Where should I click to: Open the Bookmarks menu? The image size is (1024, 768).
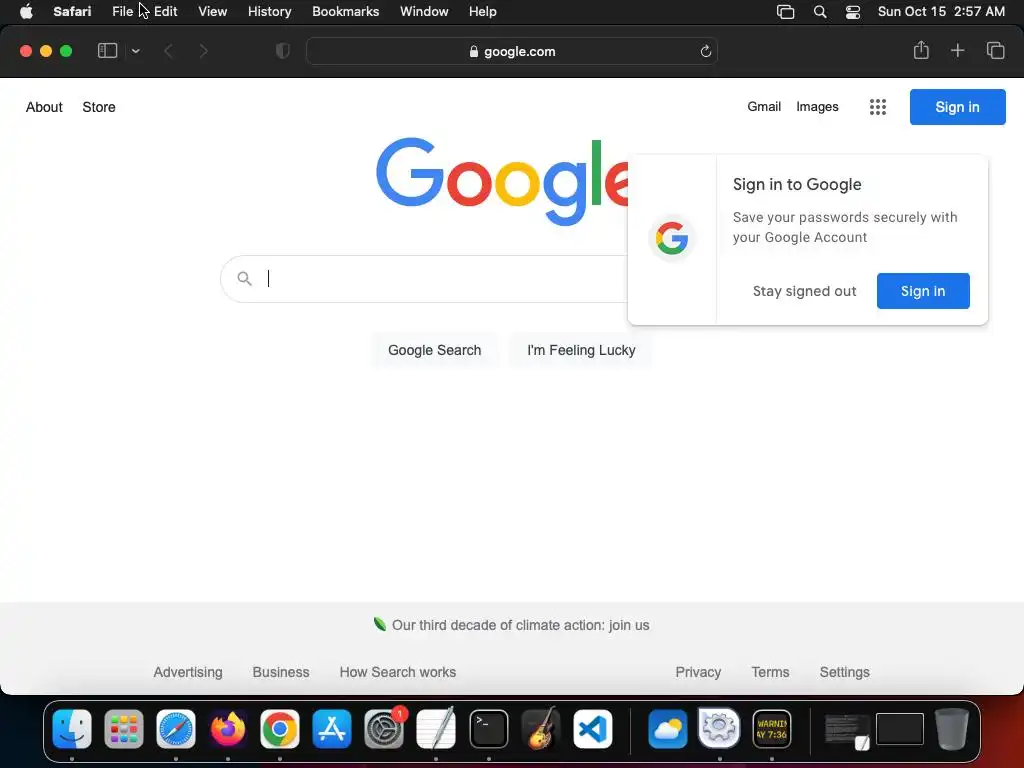345,12
